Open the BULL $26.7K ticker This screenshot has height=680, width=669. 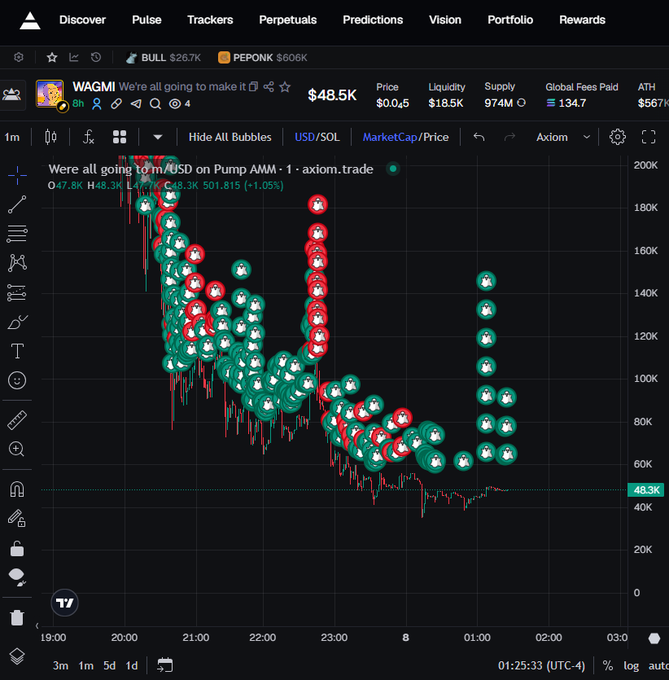click(163, 58)
